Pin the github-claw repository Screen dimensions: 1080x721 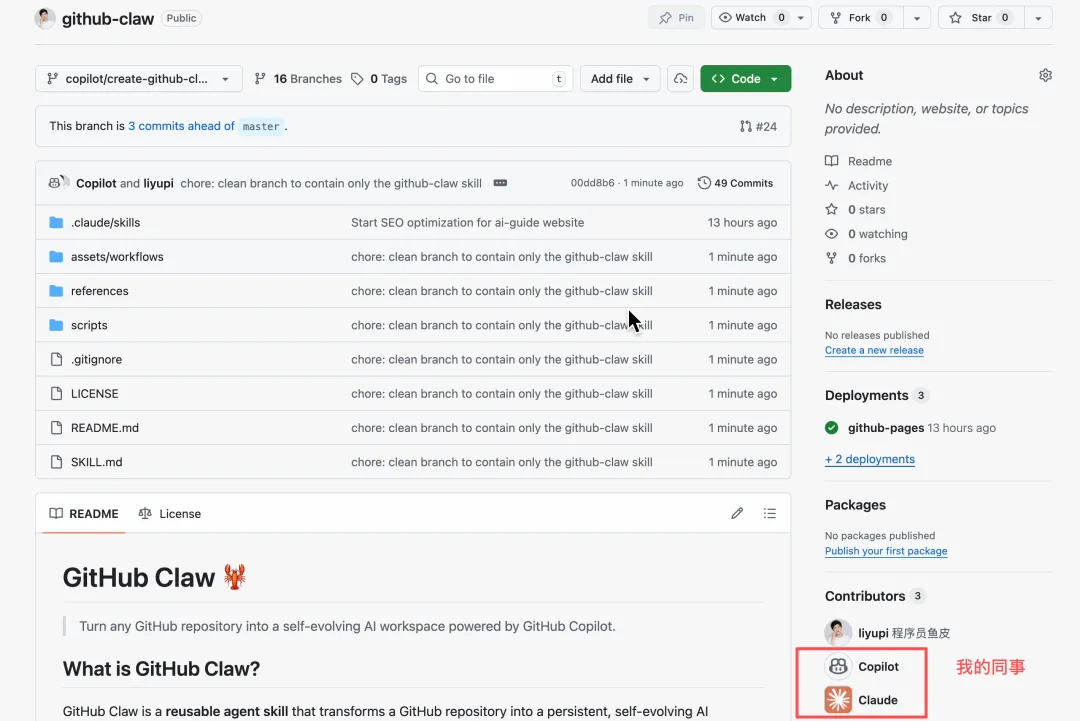[676, 18]
